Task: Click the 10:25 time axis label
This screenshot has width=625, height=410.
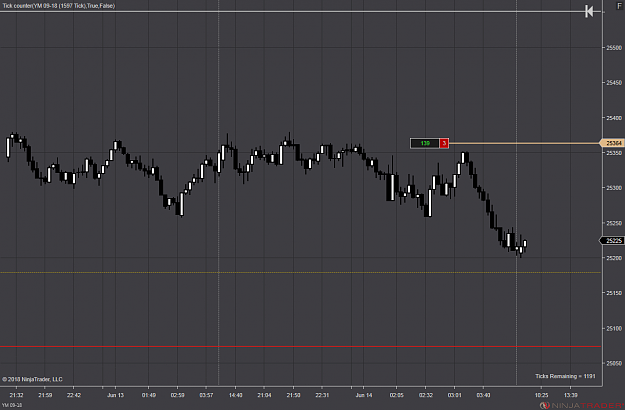Action: (x=541, y=395)
